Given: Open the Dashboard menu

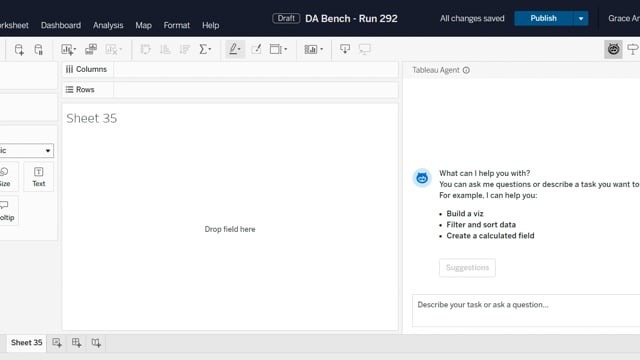Looking at the screenshot, I should coord(61,25).
